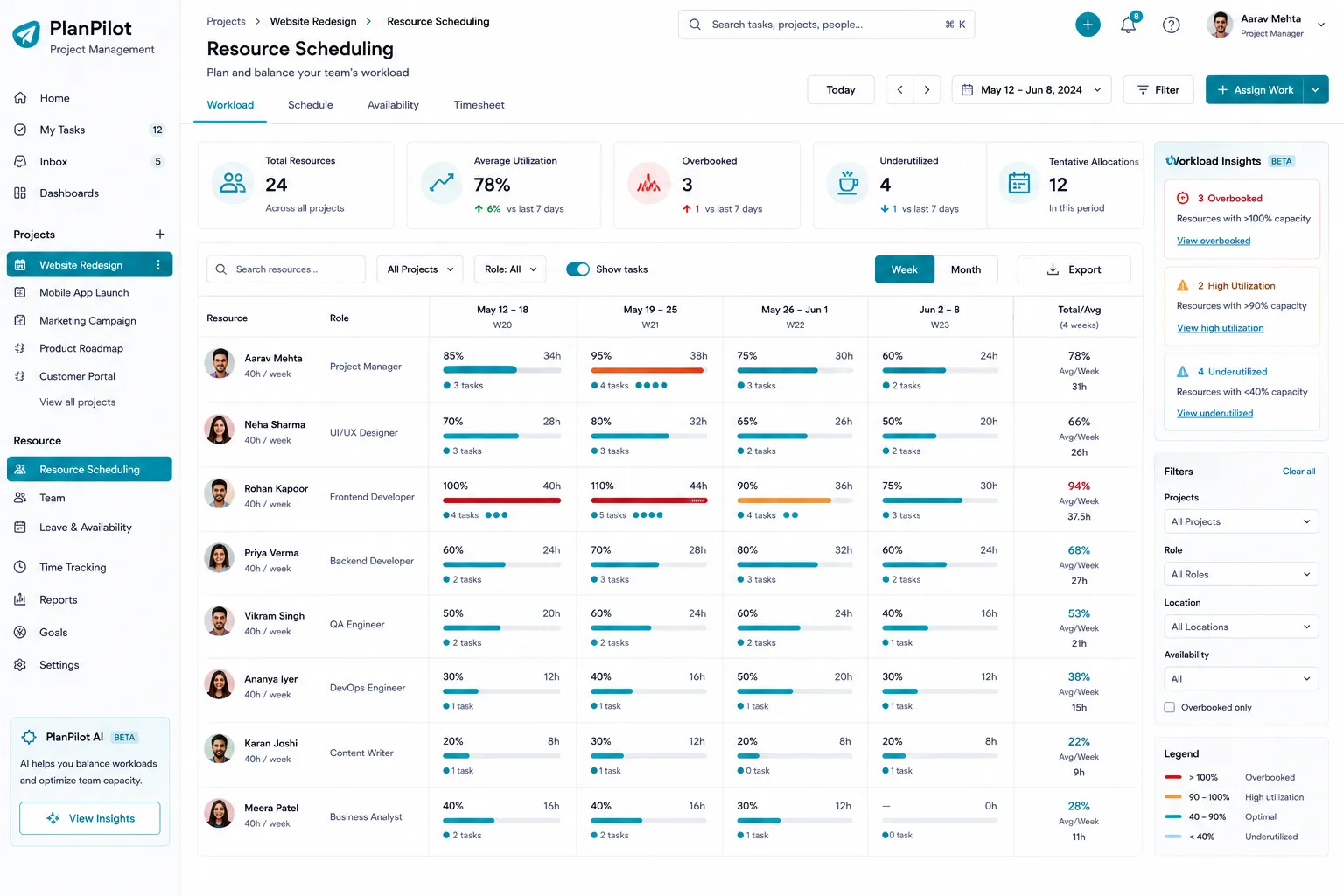The image size is (1344, 896).
Task: Open the Projects filter dropdown in Filters panel
Action: (1242, 521)
